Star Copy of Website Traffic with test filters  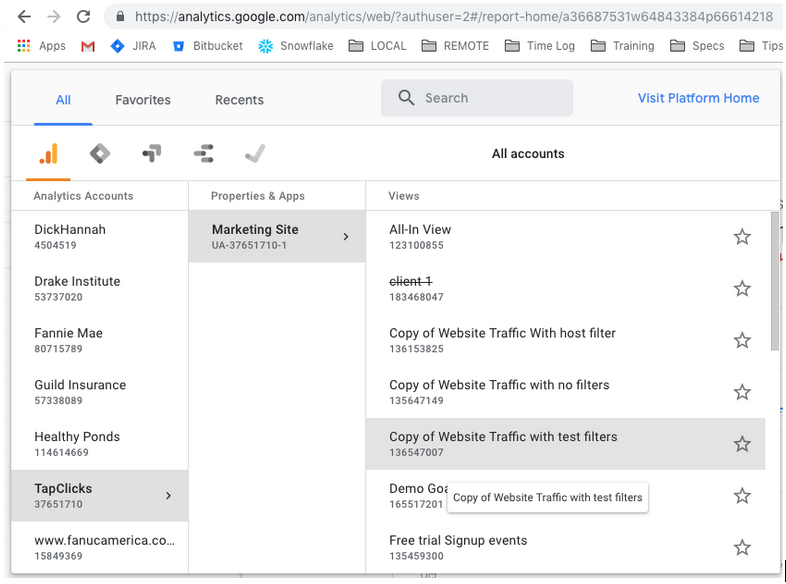[742, 444]
